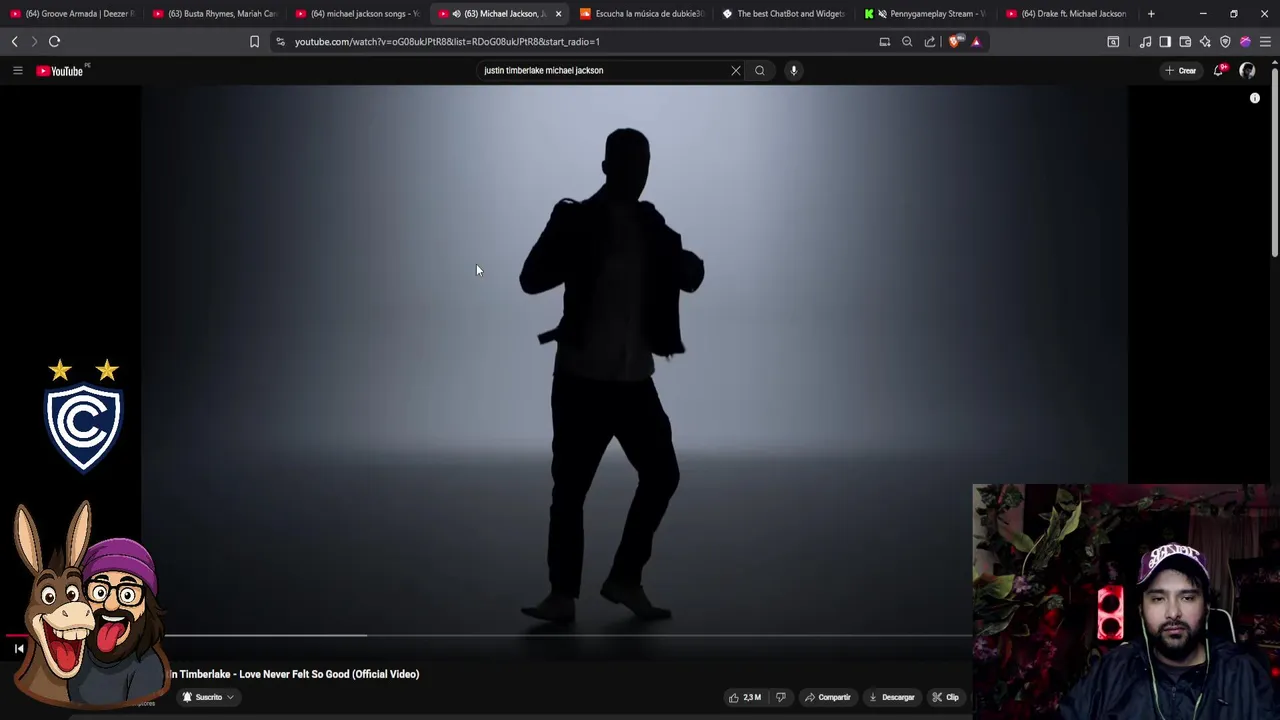Open site settings icon in the address bar
Viewport: 1280px width, 720px height.
click(280, 41)
